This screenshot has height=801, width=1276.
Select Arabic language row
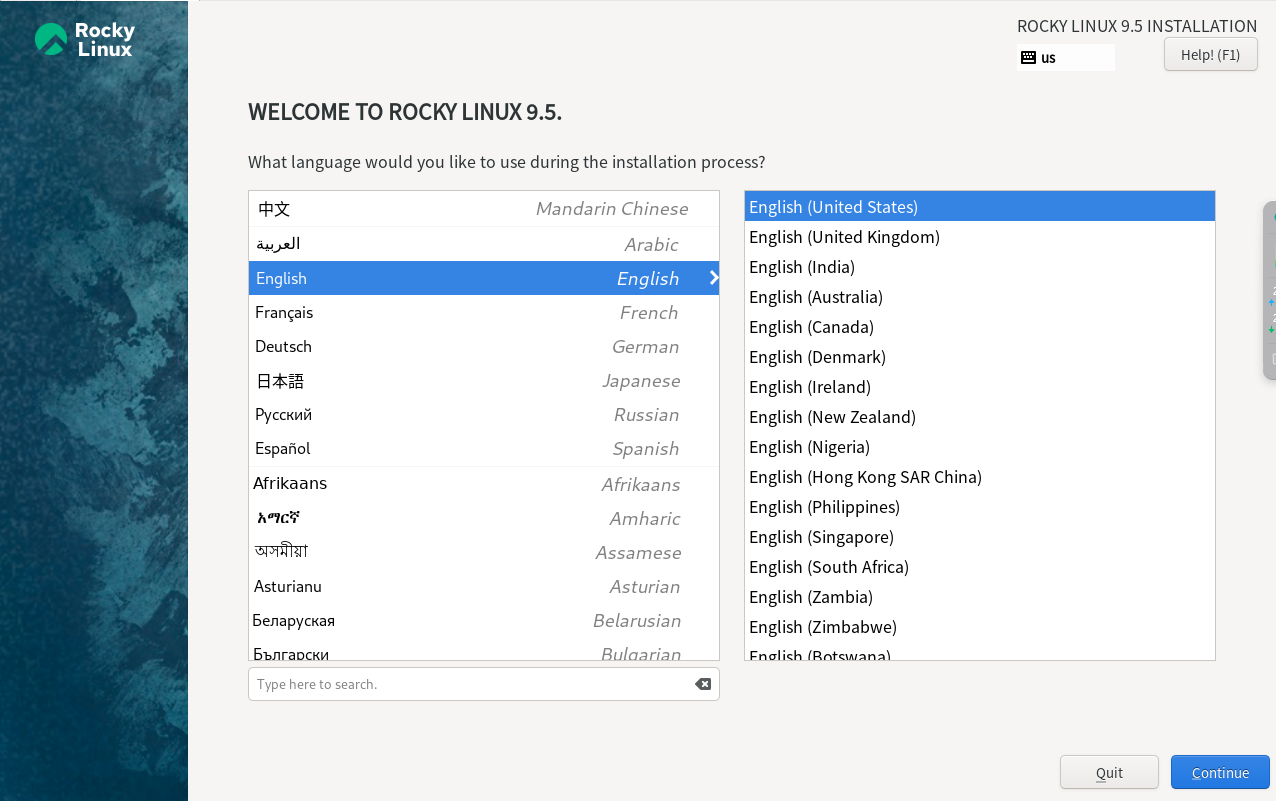pyautogui.click(x=484, y=244)
